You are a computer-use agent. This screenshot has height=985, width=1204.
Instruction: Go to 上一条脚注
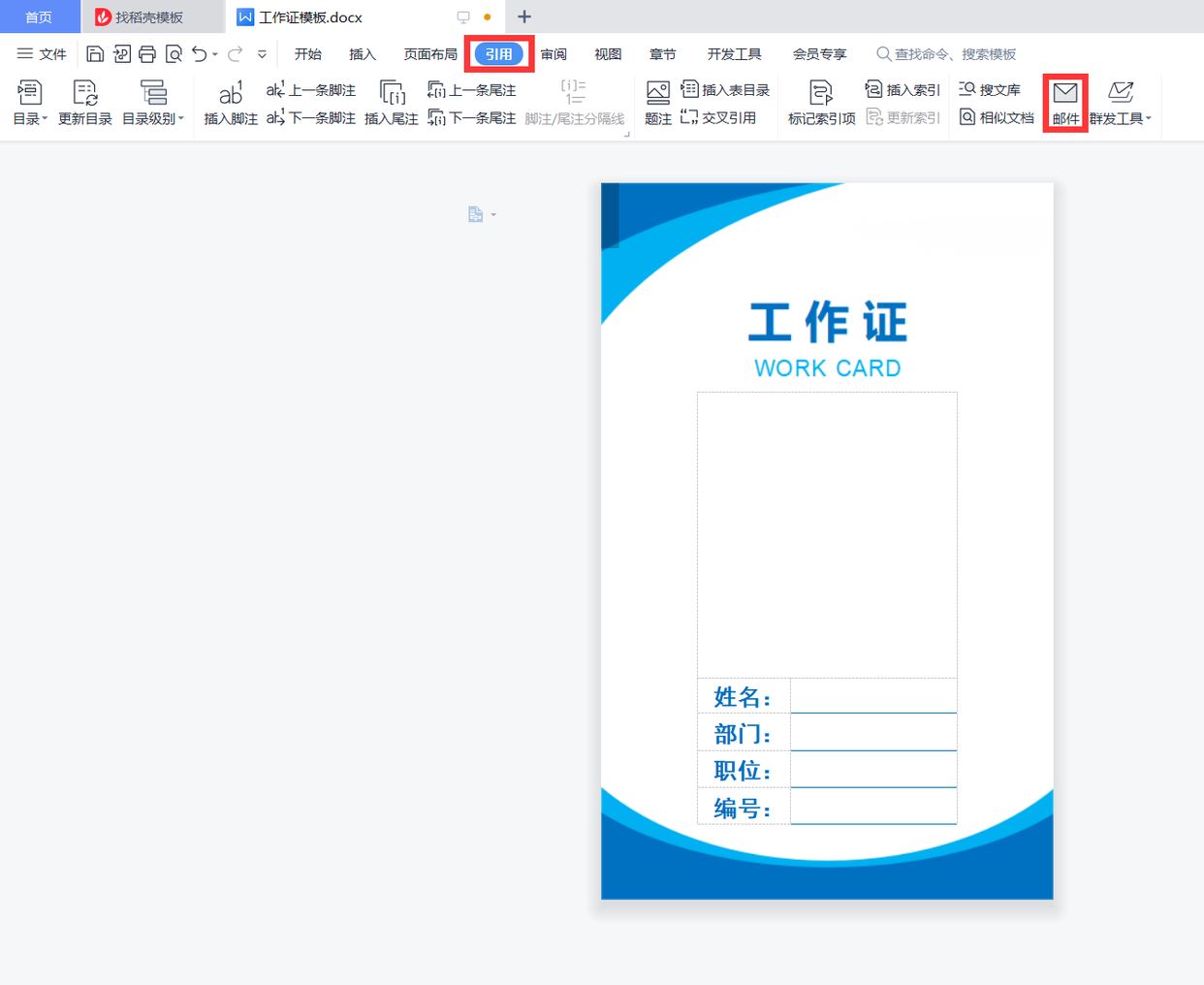311,90
